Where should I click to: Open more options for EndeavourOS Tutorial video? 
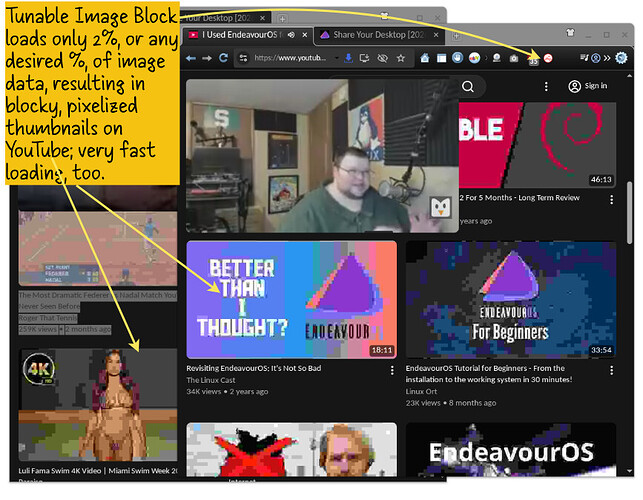click(x=611, y=370)
